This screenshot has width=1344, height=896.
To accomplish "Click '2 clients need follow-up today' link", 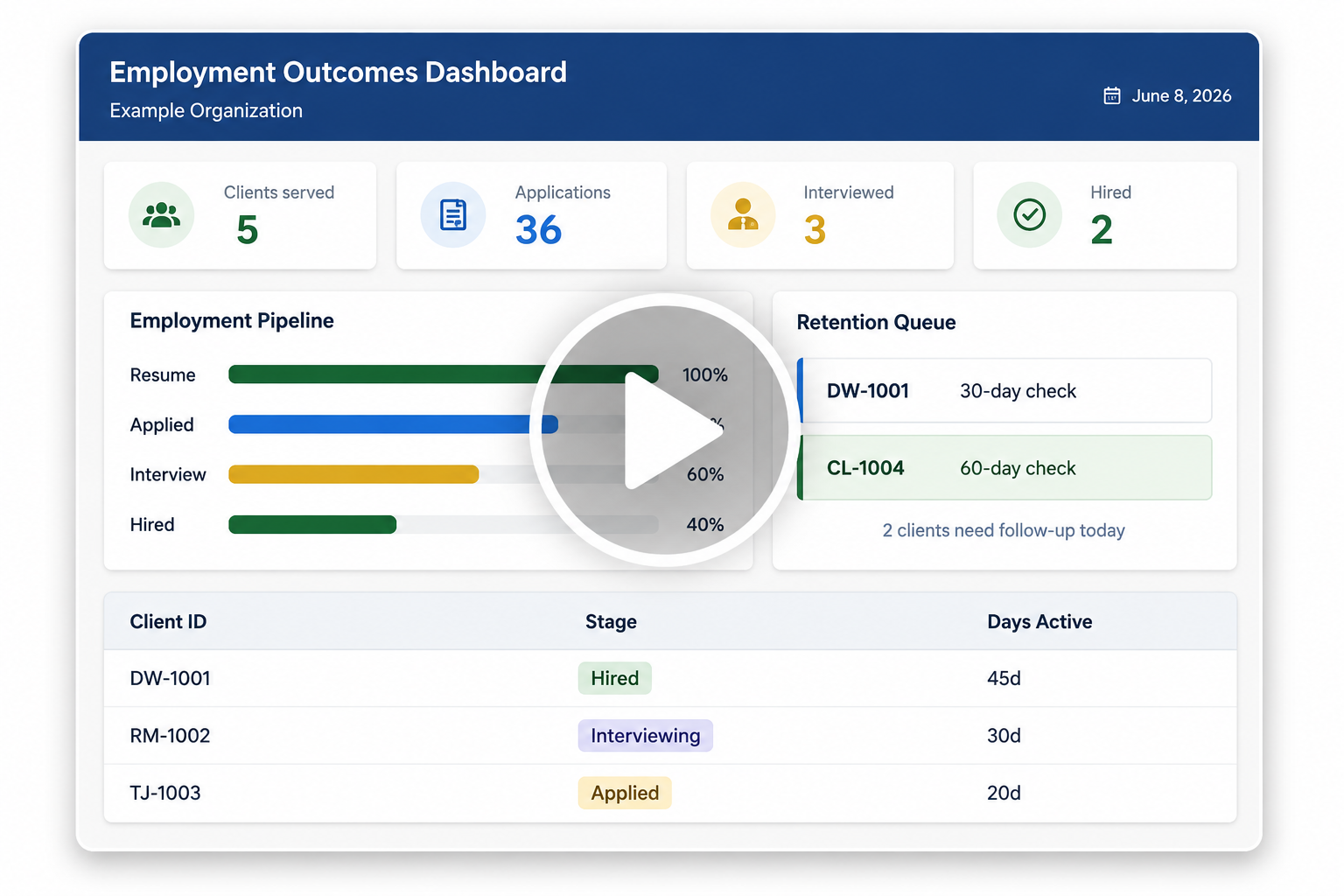I will tap(1004, 530).
